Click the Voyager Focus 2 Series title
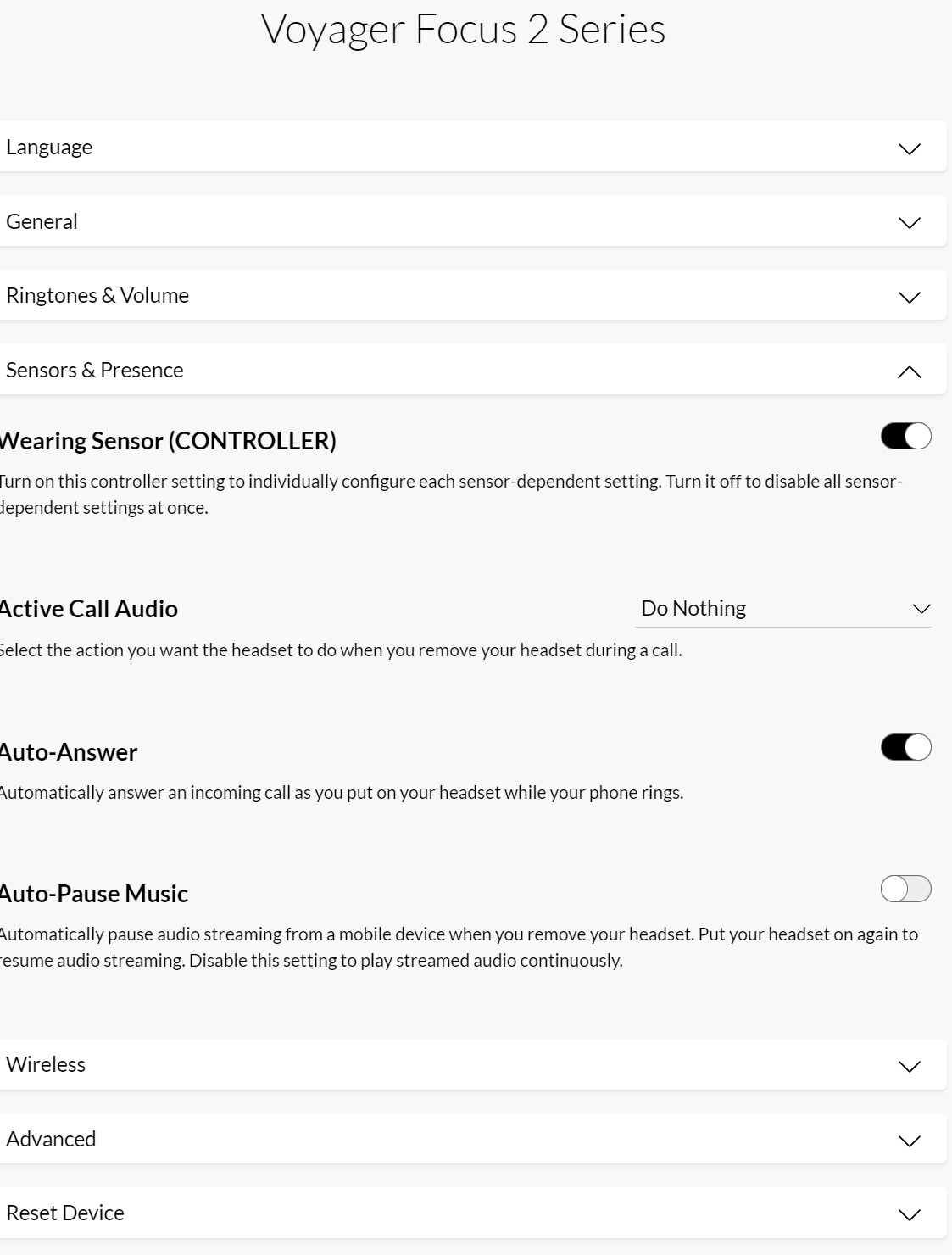 [x=463, y=31]
